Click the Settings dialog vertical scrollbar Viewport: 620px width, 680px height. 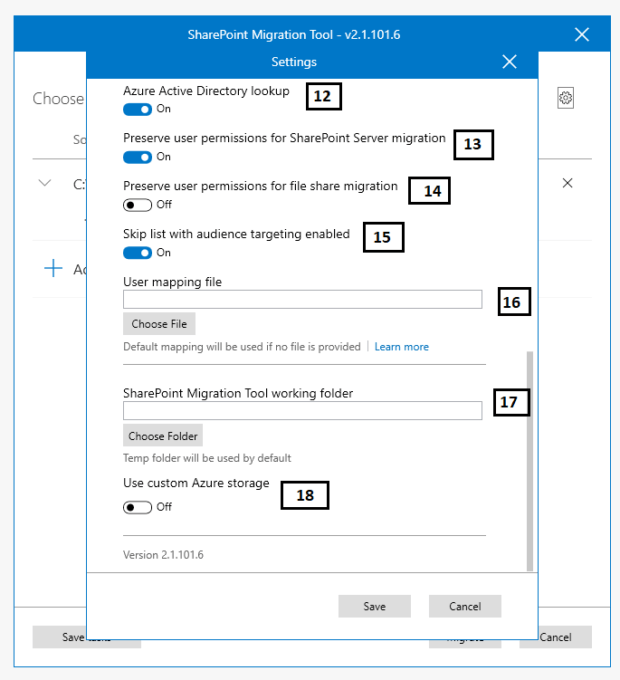click(x=529, y=461)
